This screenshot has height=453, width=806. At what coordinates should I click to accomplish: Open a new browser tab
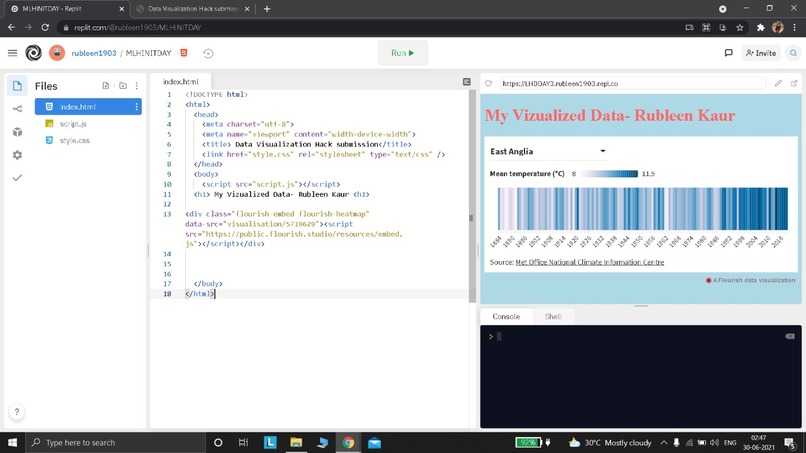pos(267,9)
